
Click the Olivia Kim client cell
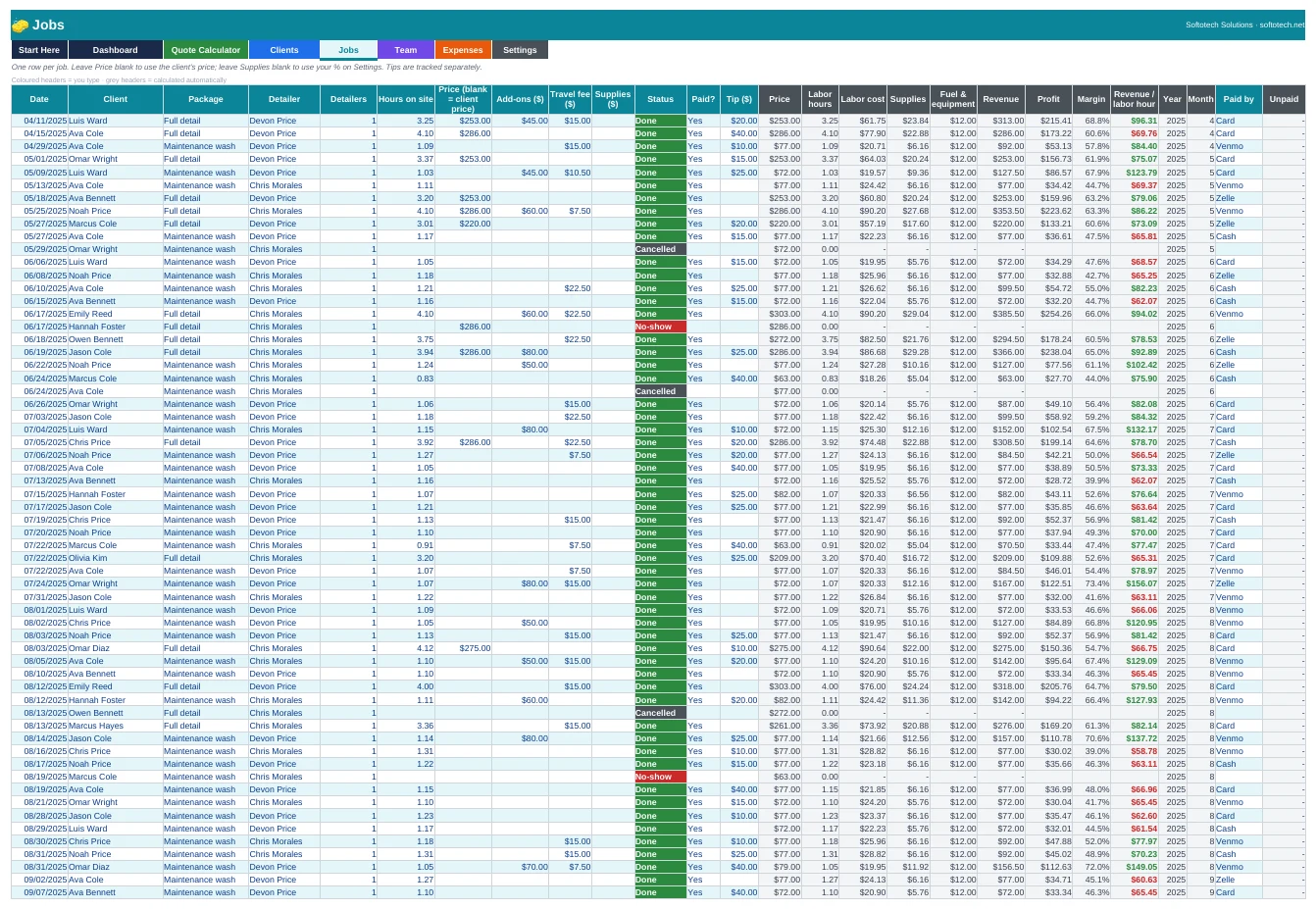pos(116,558)
